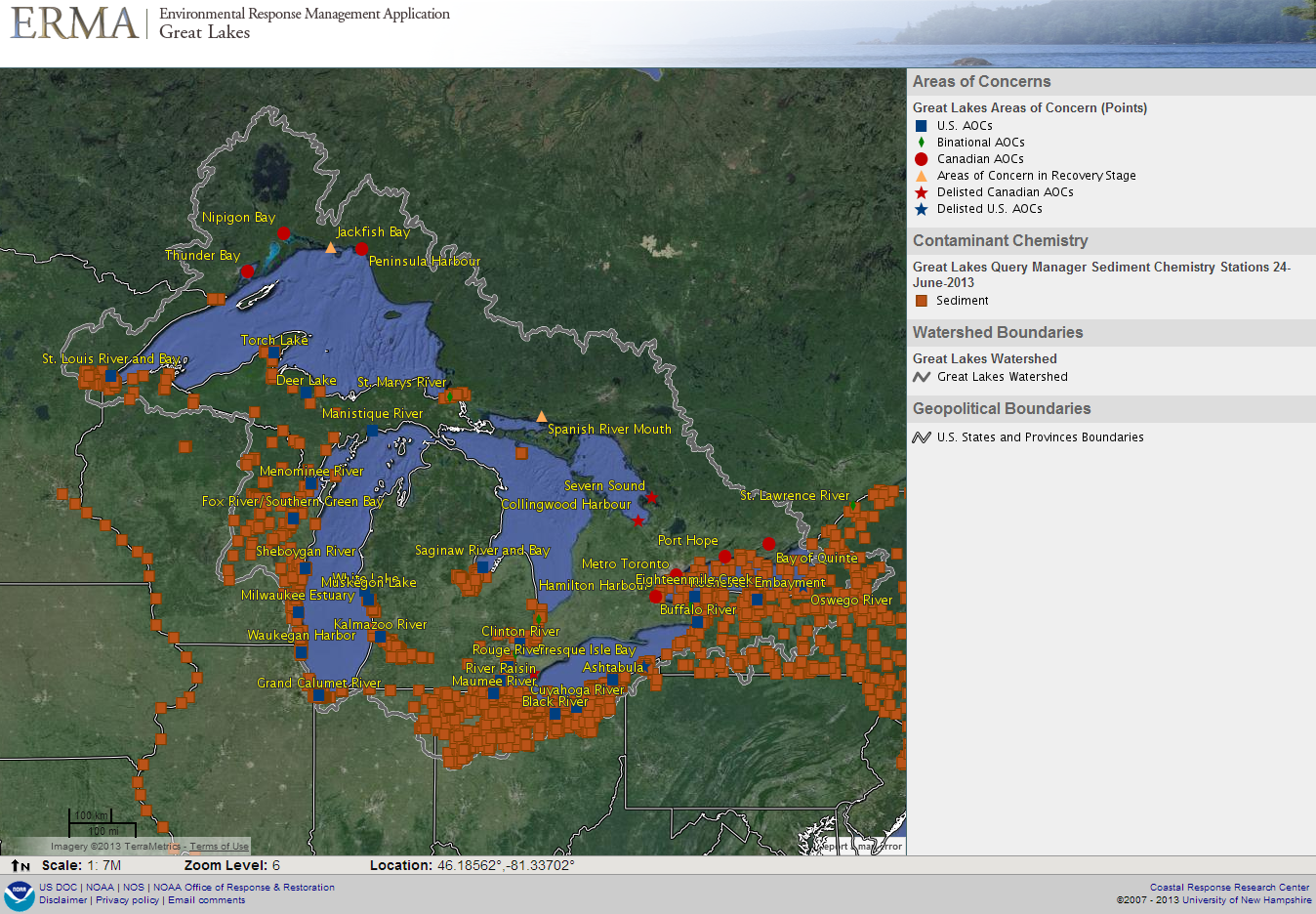This screenshot has width=1316, height=914.
Task: Open the Terms of Use map link
Action: [x=219, y=847]
